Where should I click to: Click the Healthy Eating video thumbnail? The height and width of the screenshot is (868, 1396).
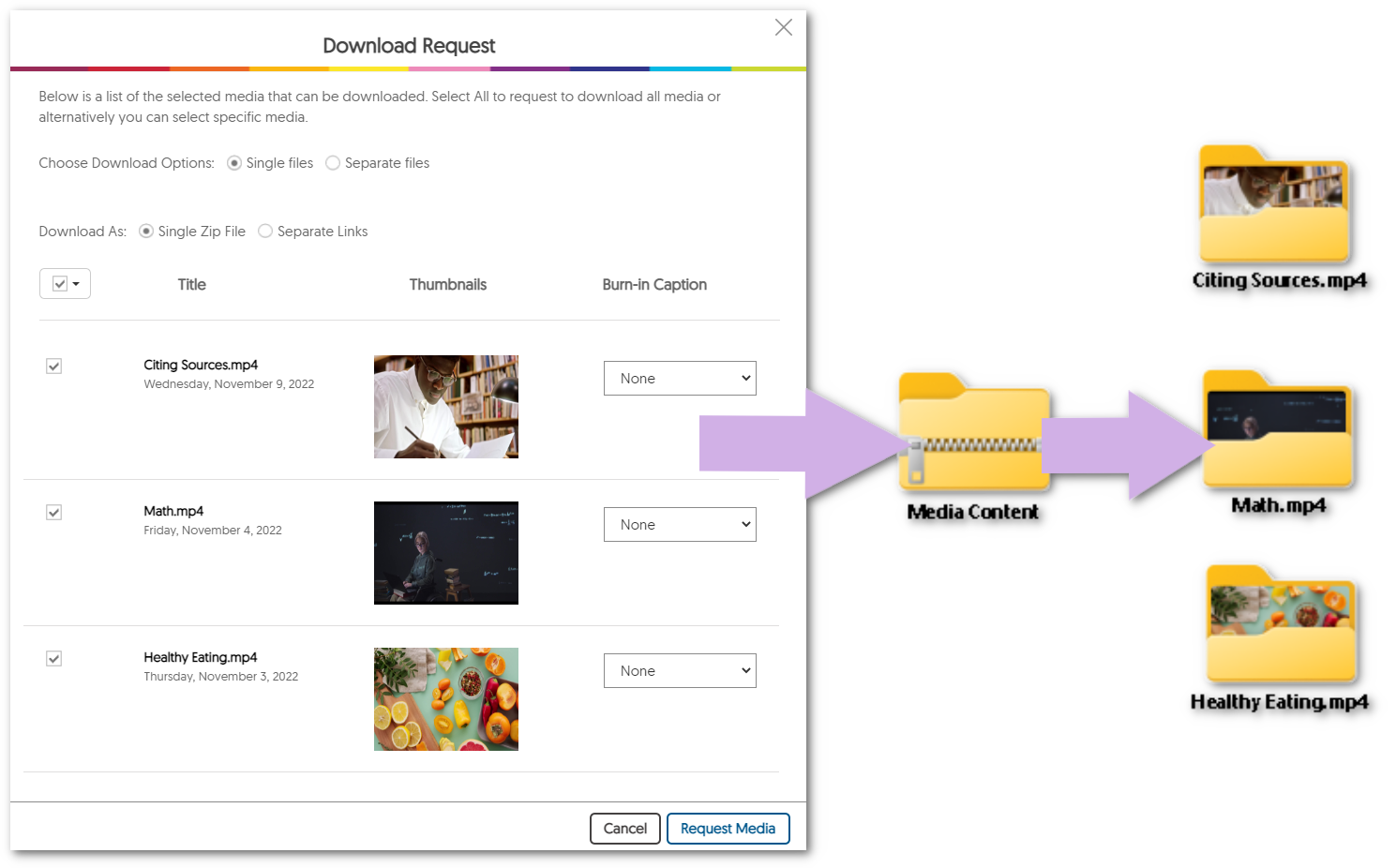[x=446, y=699]
